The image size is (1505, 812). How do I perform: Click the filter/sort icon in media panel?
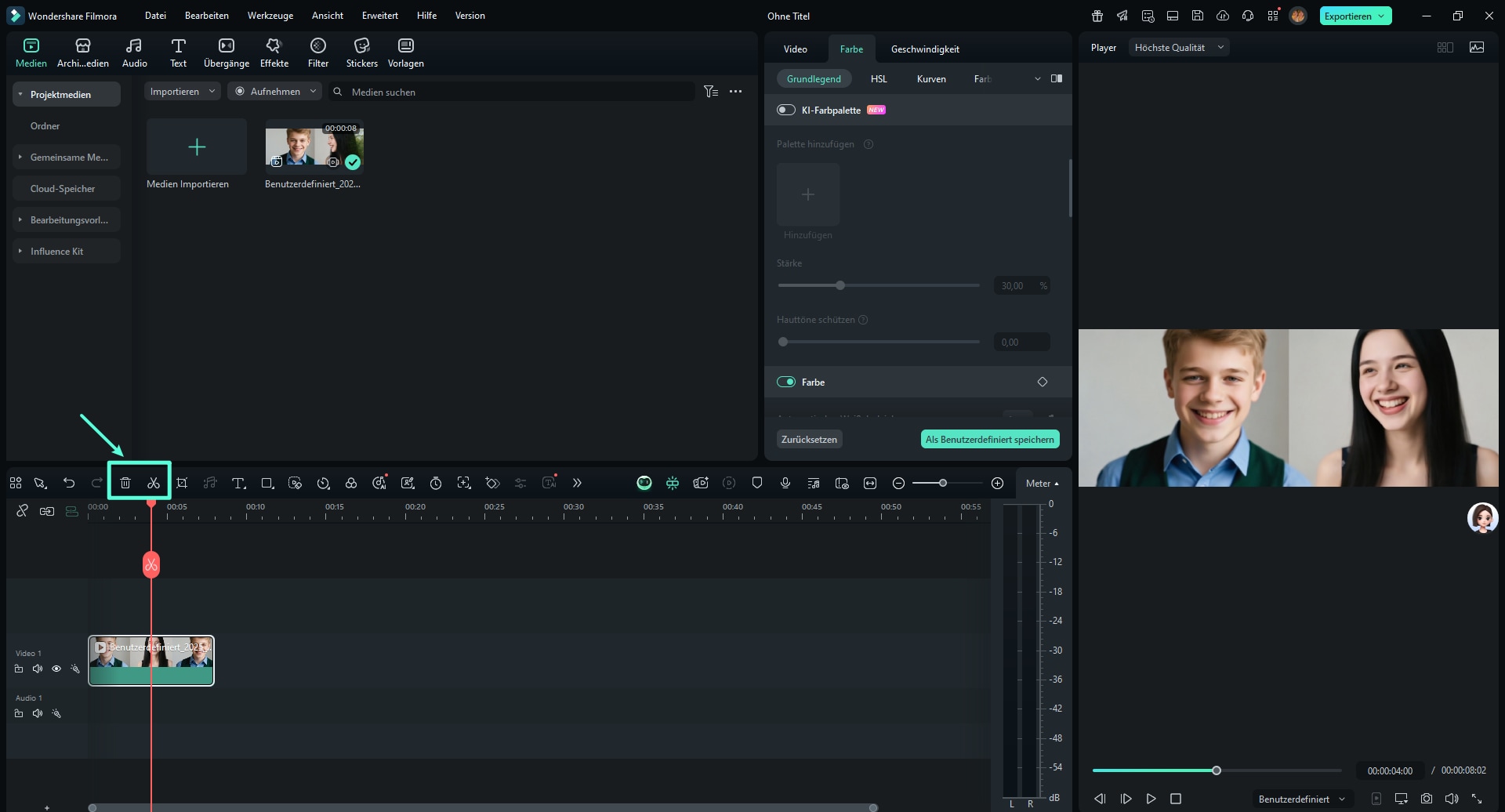point(711,92)
